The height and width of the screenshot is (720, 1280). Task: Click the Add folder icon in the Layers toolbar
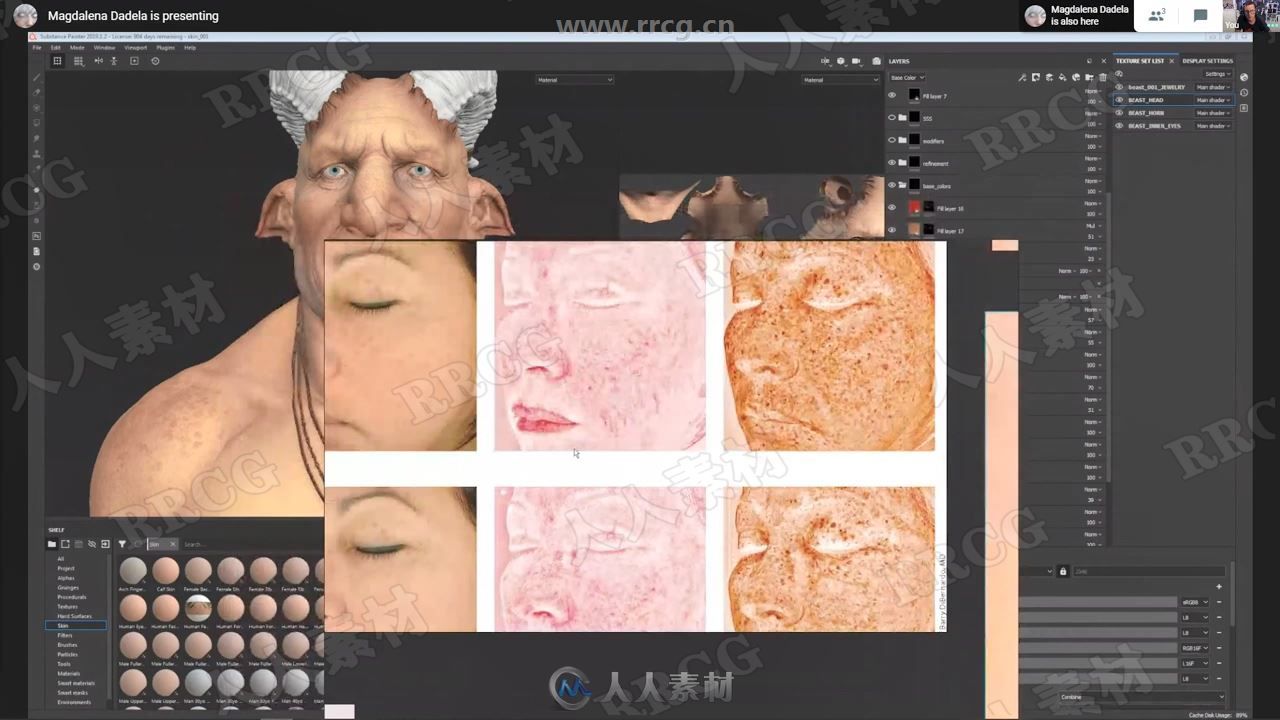click(x=1089, y=78)
